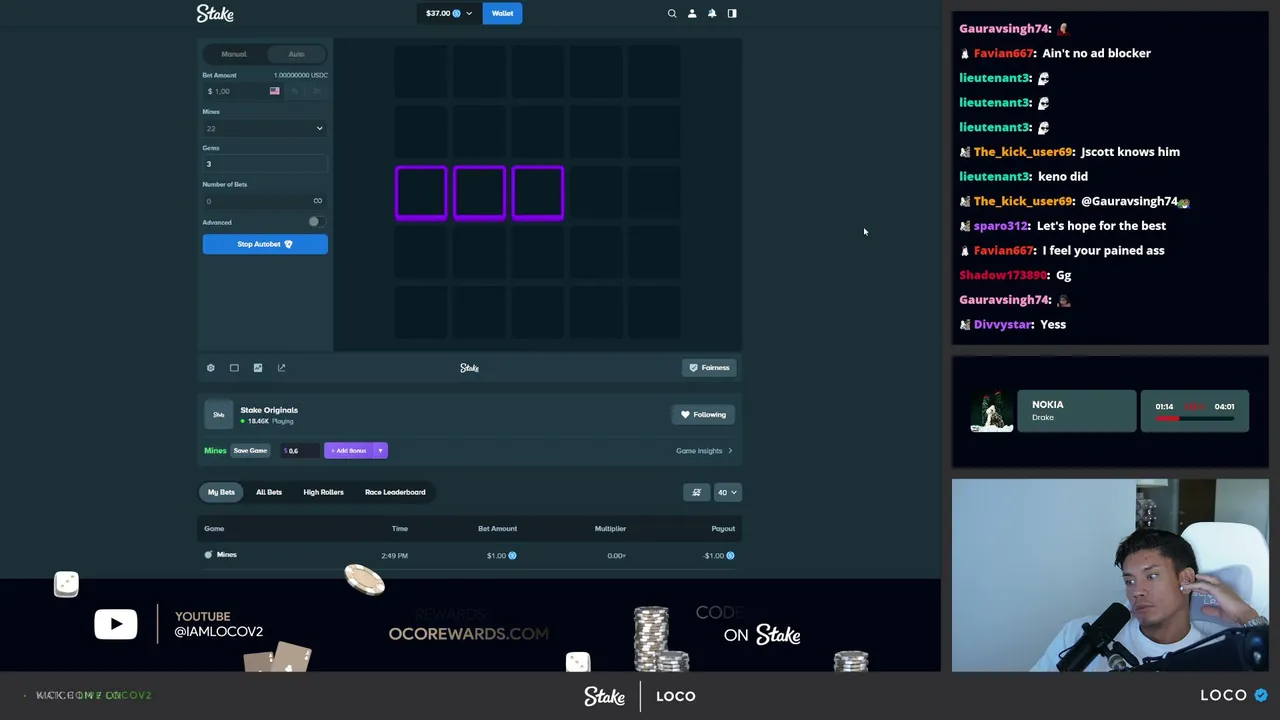Open the Fairness button
This screenshot has height=720, width=1280.
710,368
